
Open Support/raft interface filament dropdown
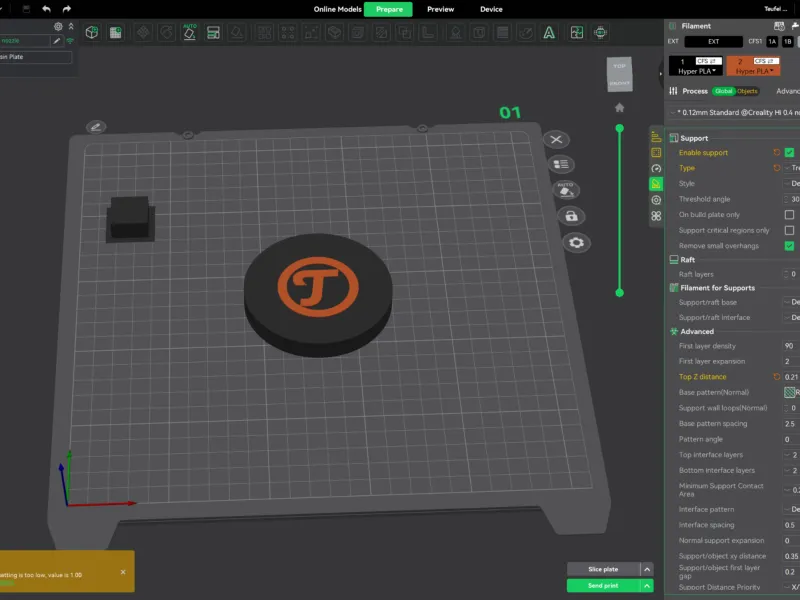pos(792,317)
